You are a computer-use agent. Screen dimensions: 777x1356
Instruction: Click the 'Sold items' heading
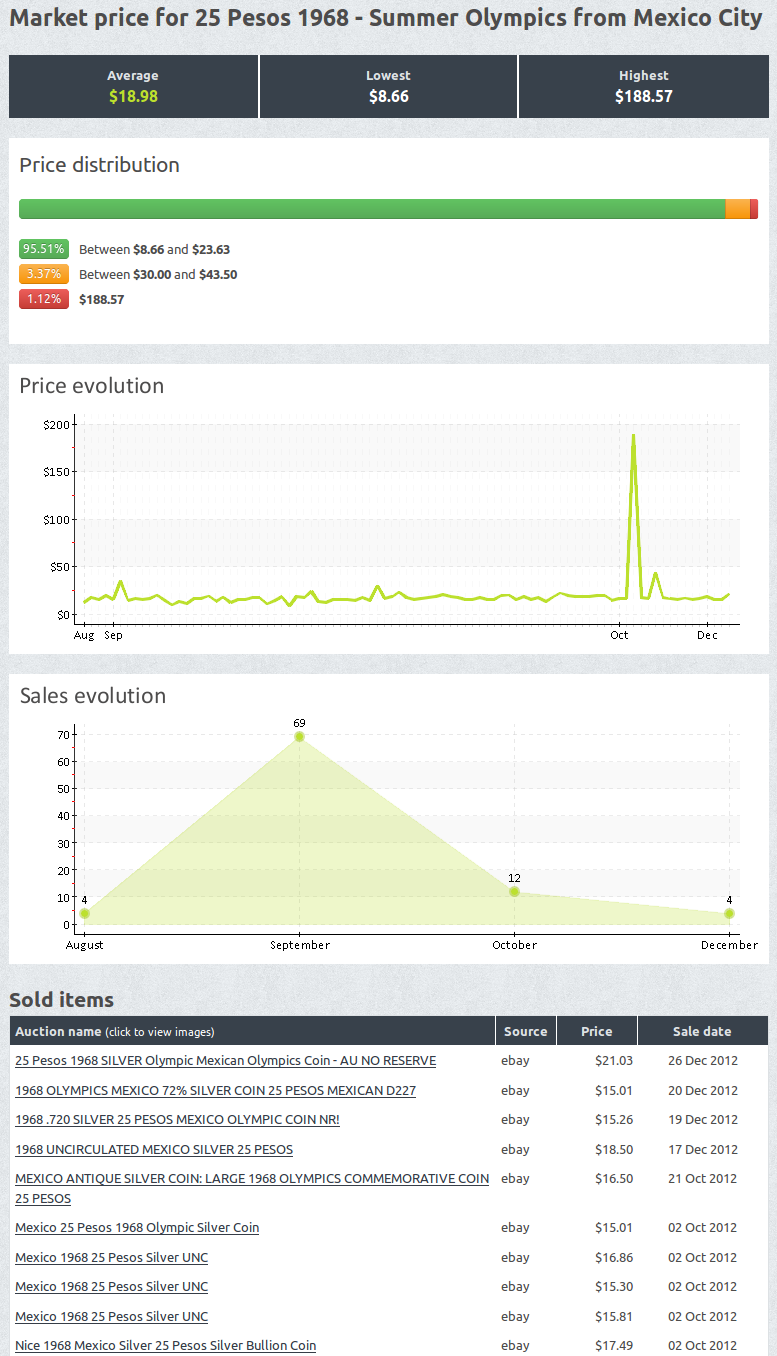click(62, 1000)
